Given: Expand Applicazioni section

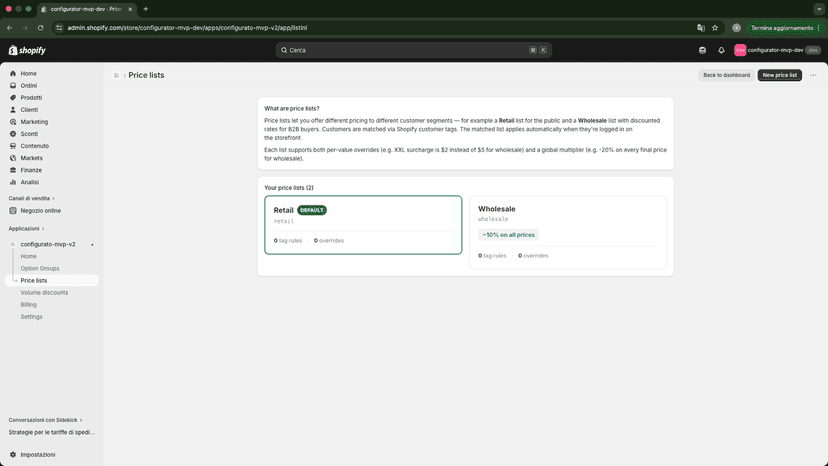Looking at the screenshot, I should (26, 229).
